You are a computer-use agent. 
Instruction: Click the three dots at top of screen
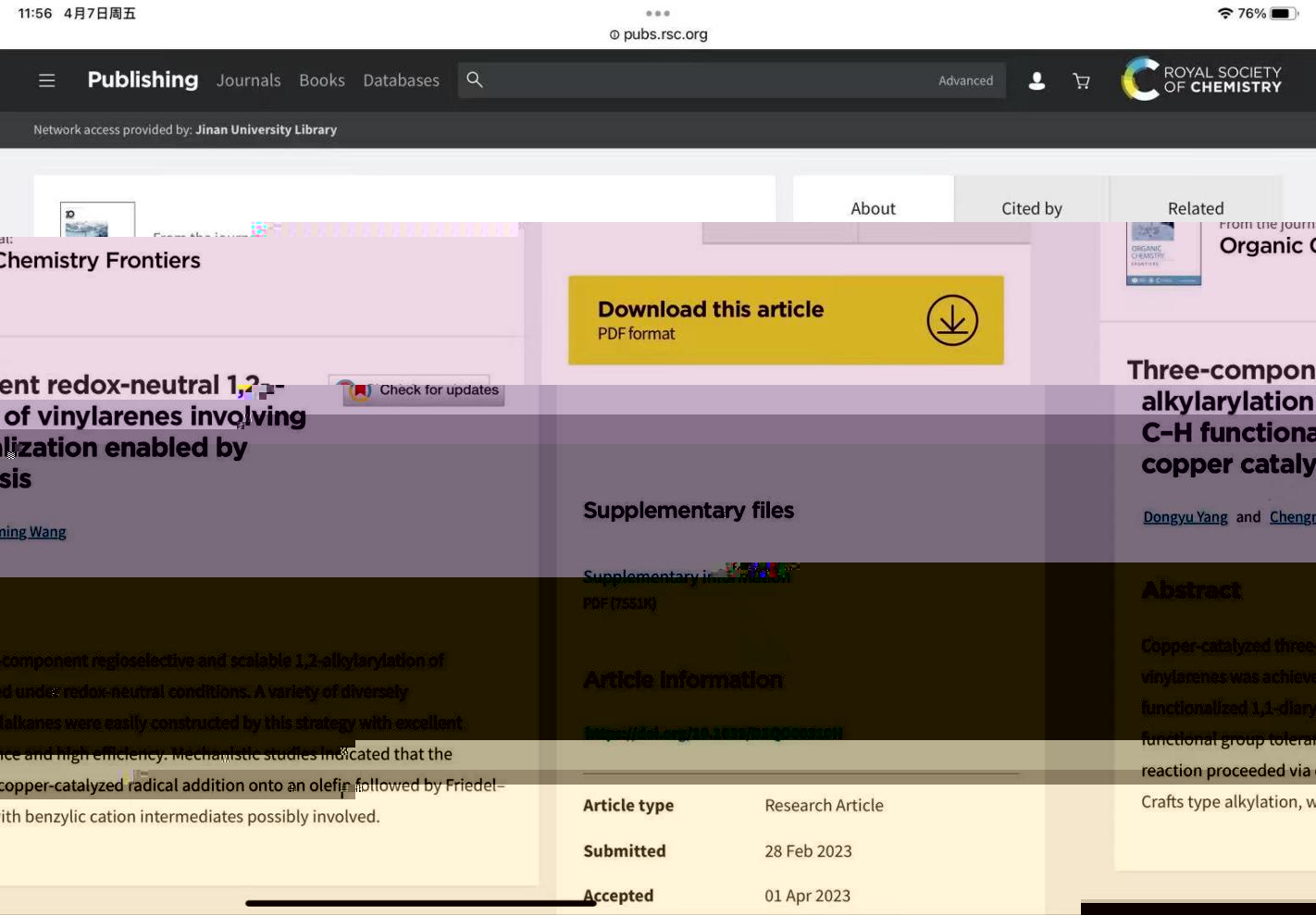(658, 13)
